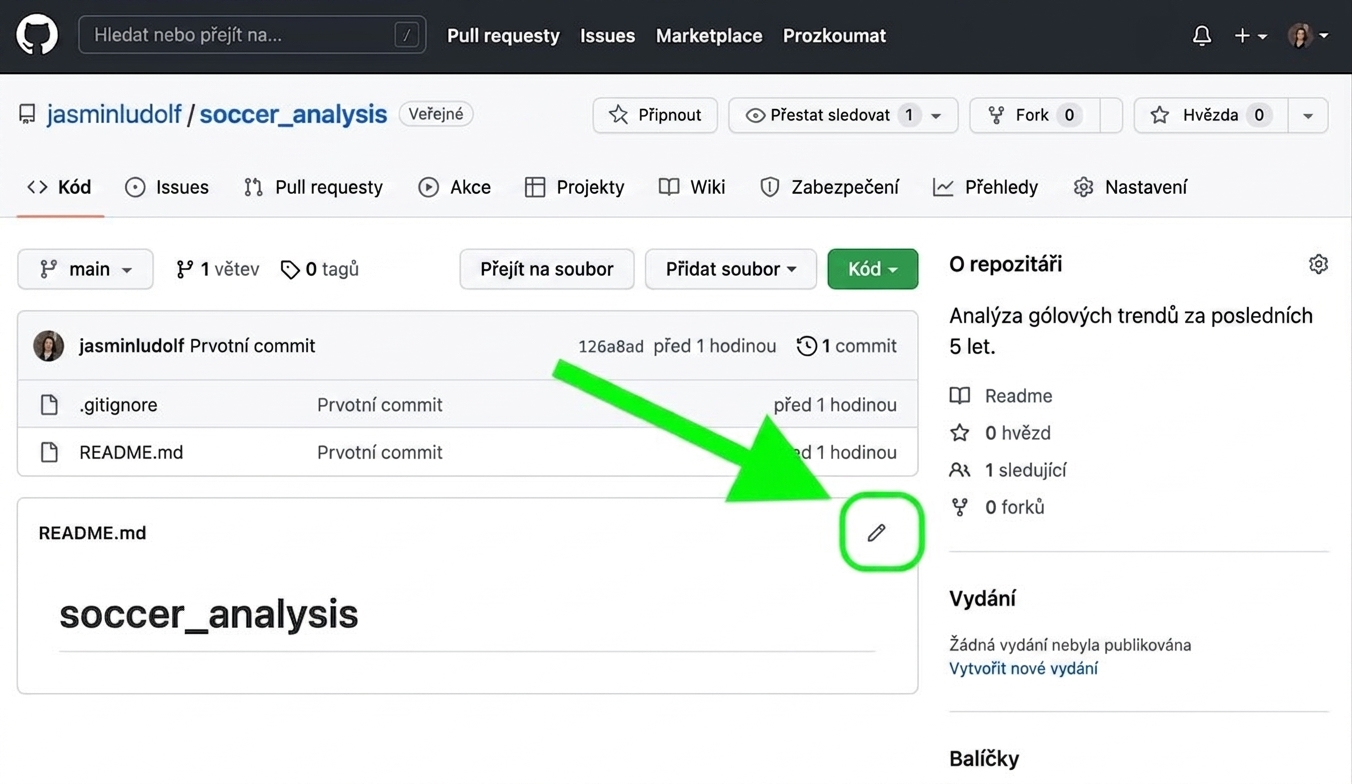Viewport: 1352px width, 784px height.
Task: Open the Wiki tab
Action: tap(692, 187)
